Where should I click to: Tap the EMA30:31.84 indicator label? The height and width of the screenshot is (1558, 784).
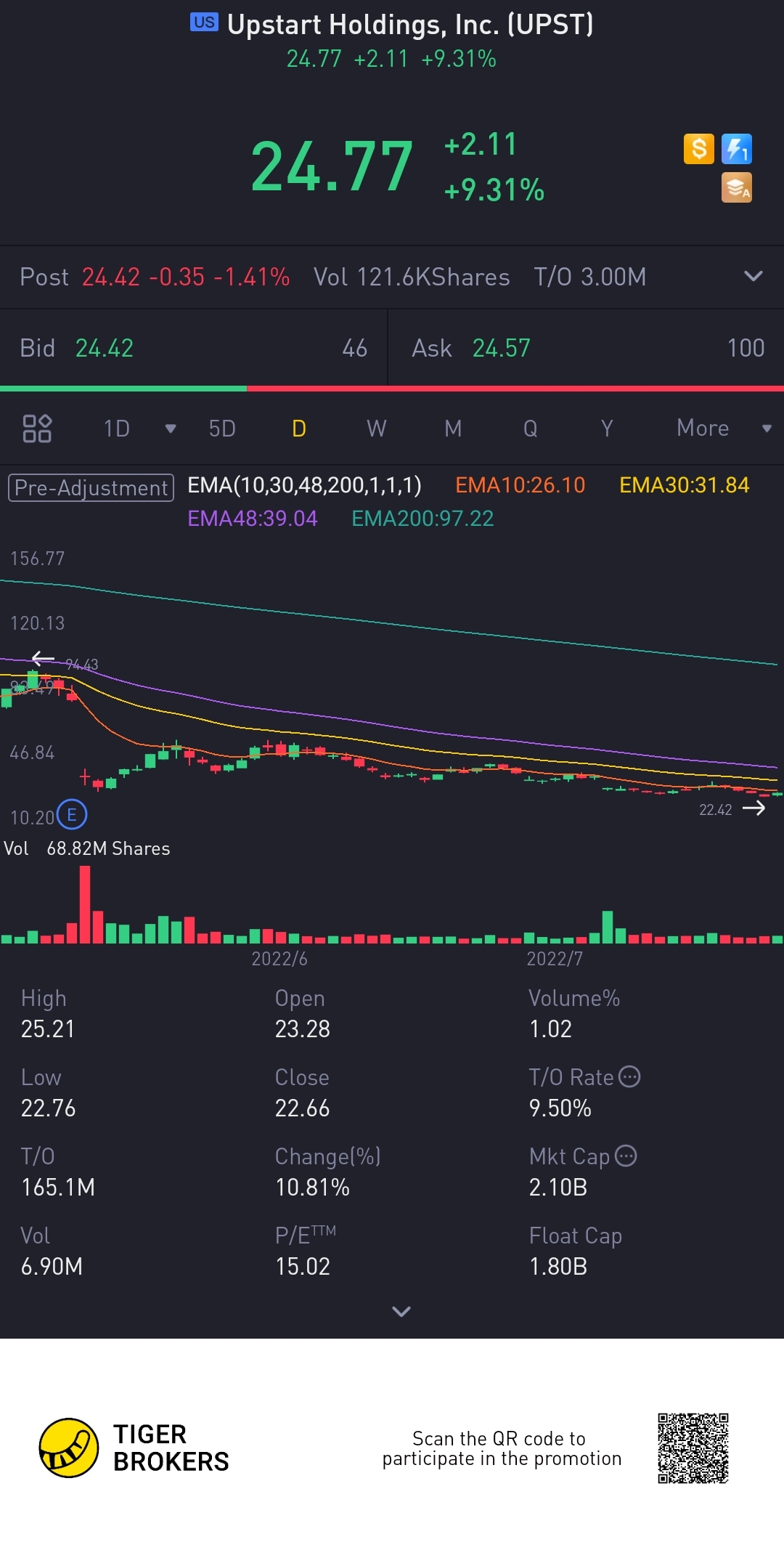pos(684,485)
